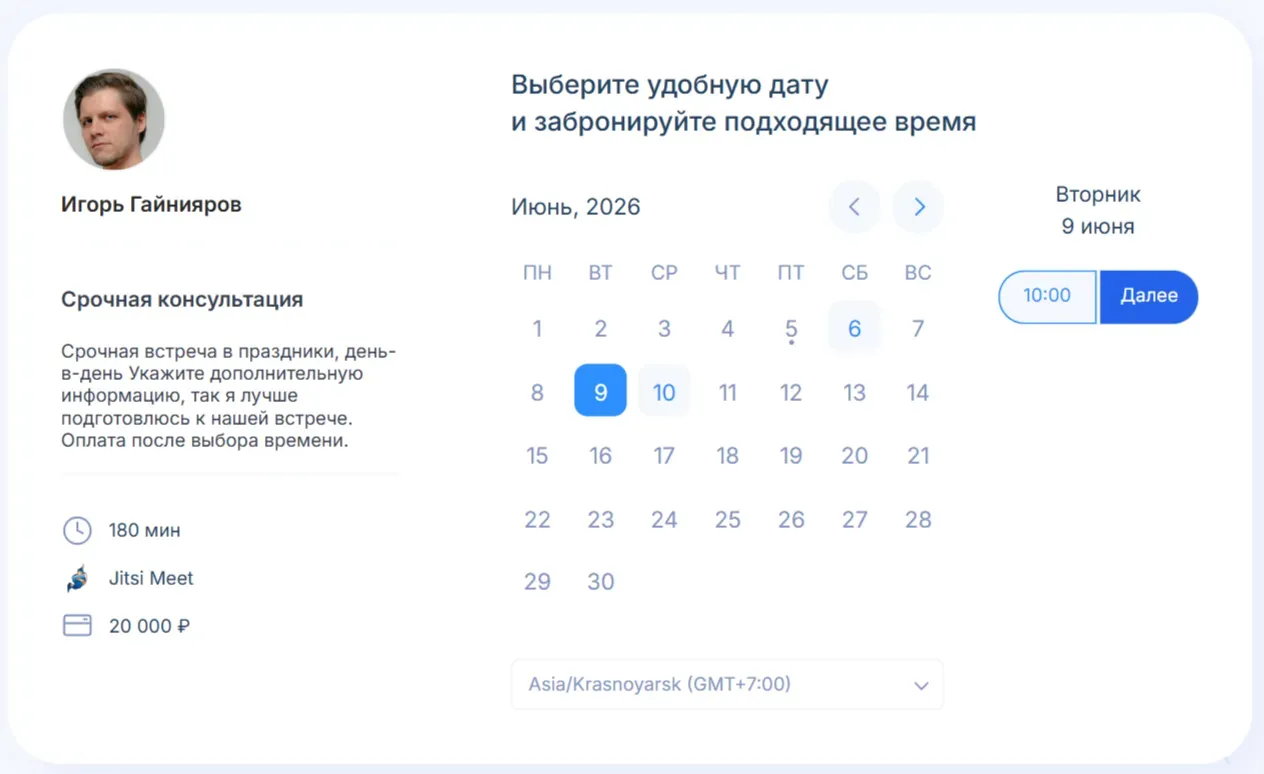Viewport: 1264px width, 774px height.
Task: Click date 27 in the calendar
Action: (854, 519)
